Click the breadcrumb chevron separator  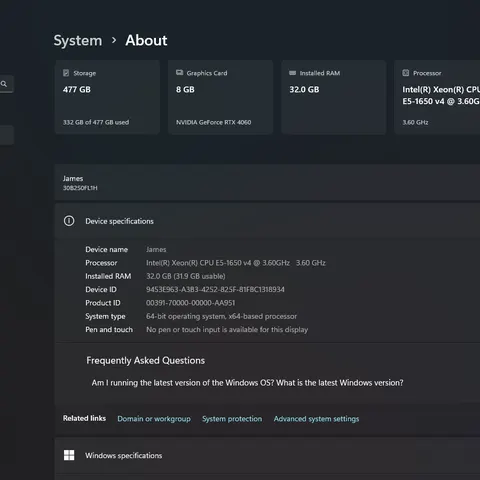pyautogui.click(x=114, y=40)
